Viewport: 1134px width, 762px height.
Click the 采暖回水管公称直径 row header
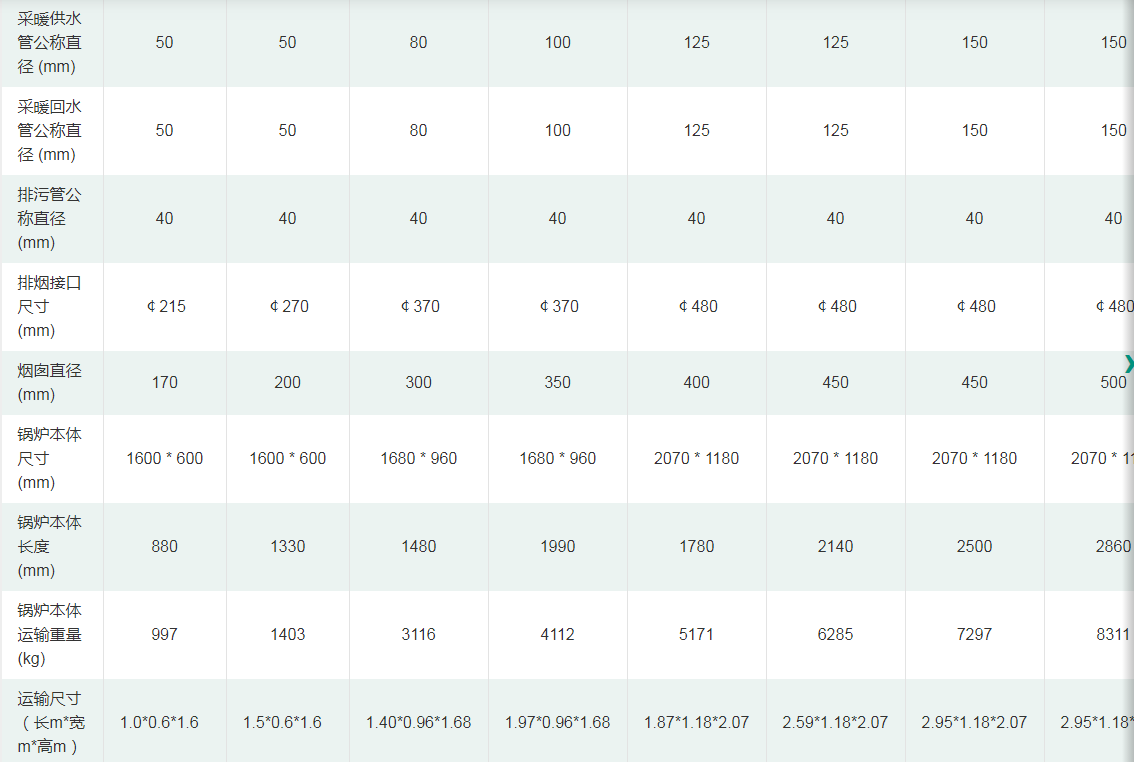click(x=50, y=131)
